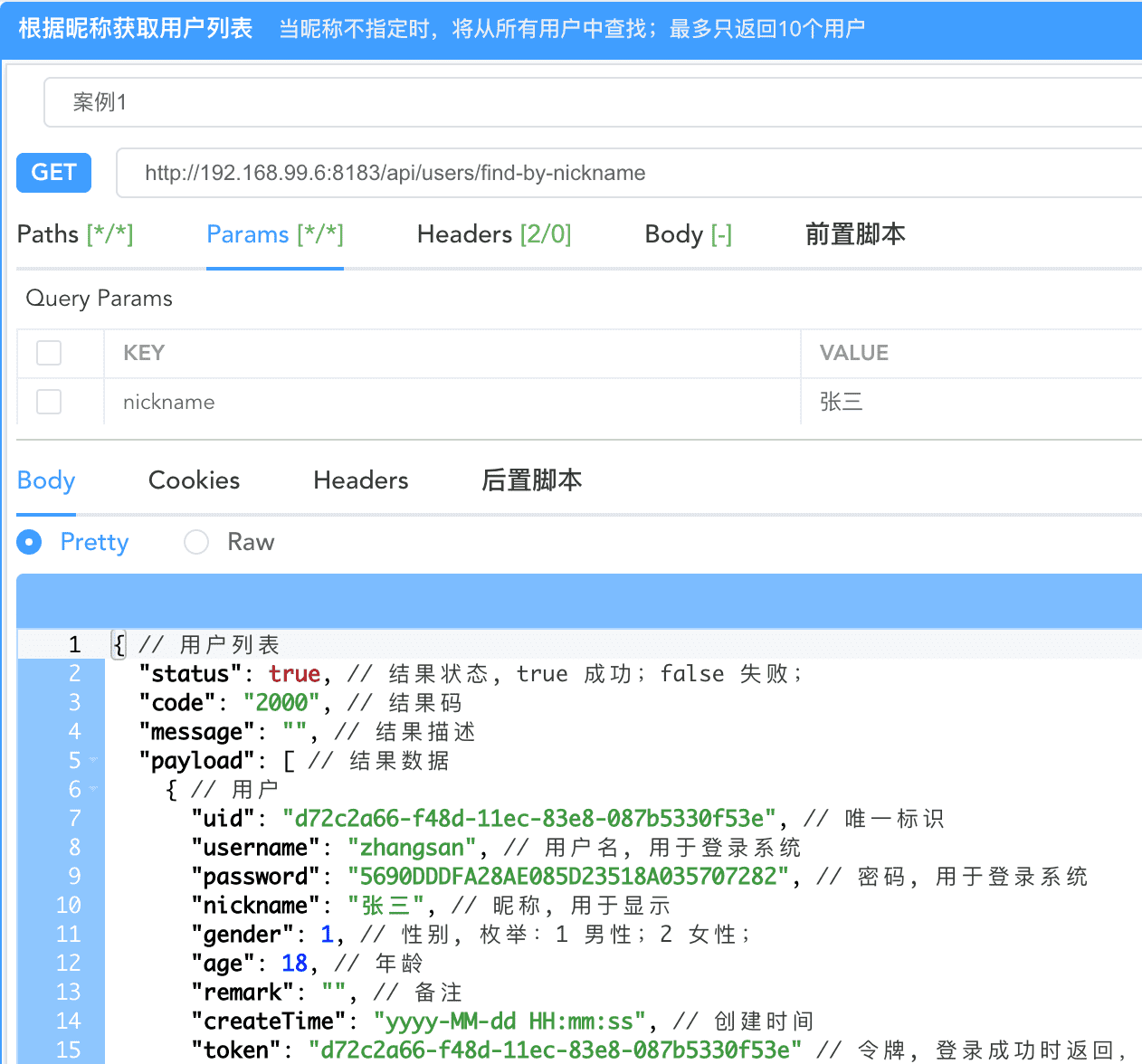Open the request Body [-] tab
Screen dimensions: 1142x1064
688,234
